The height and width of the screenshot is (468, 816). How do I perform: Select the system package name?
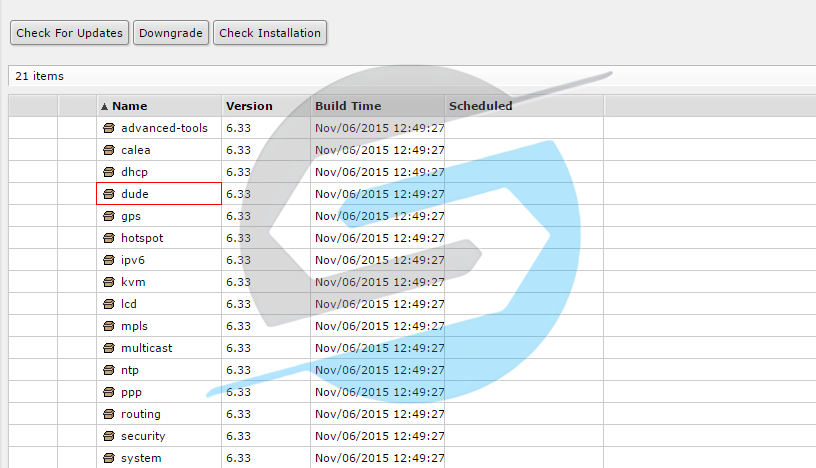coord(141,458)
